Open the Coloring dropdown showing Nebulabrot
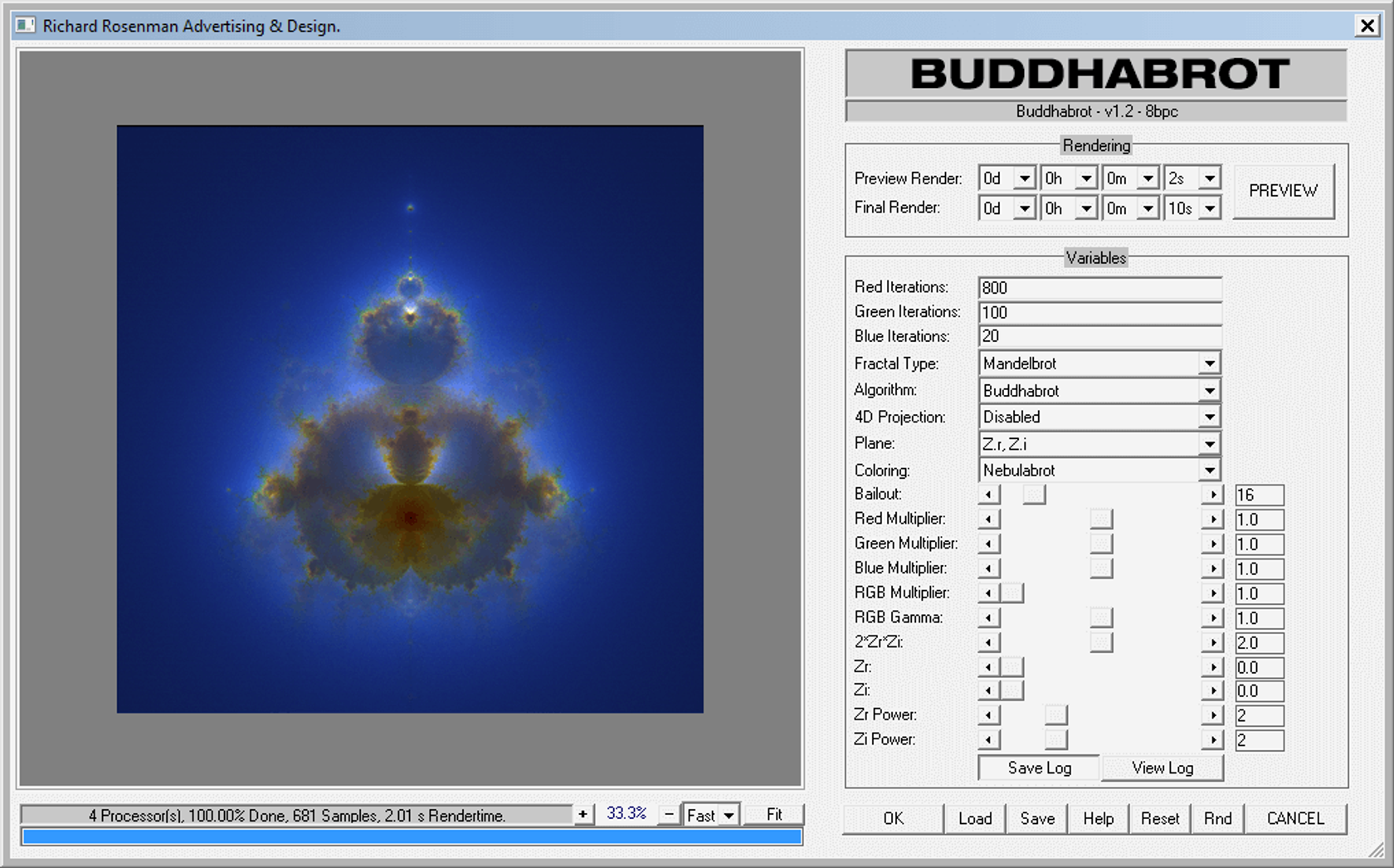The height and width of the screenshot is (868, 1394). (x=1211, y=470)
